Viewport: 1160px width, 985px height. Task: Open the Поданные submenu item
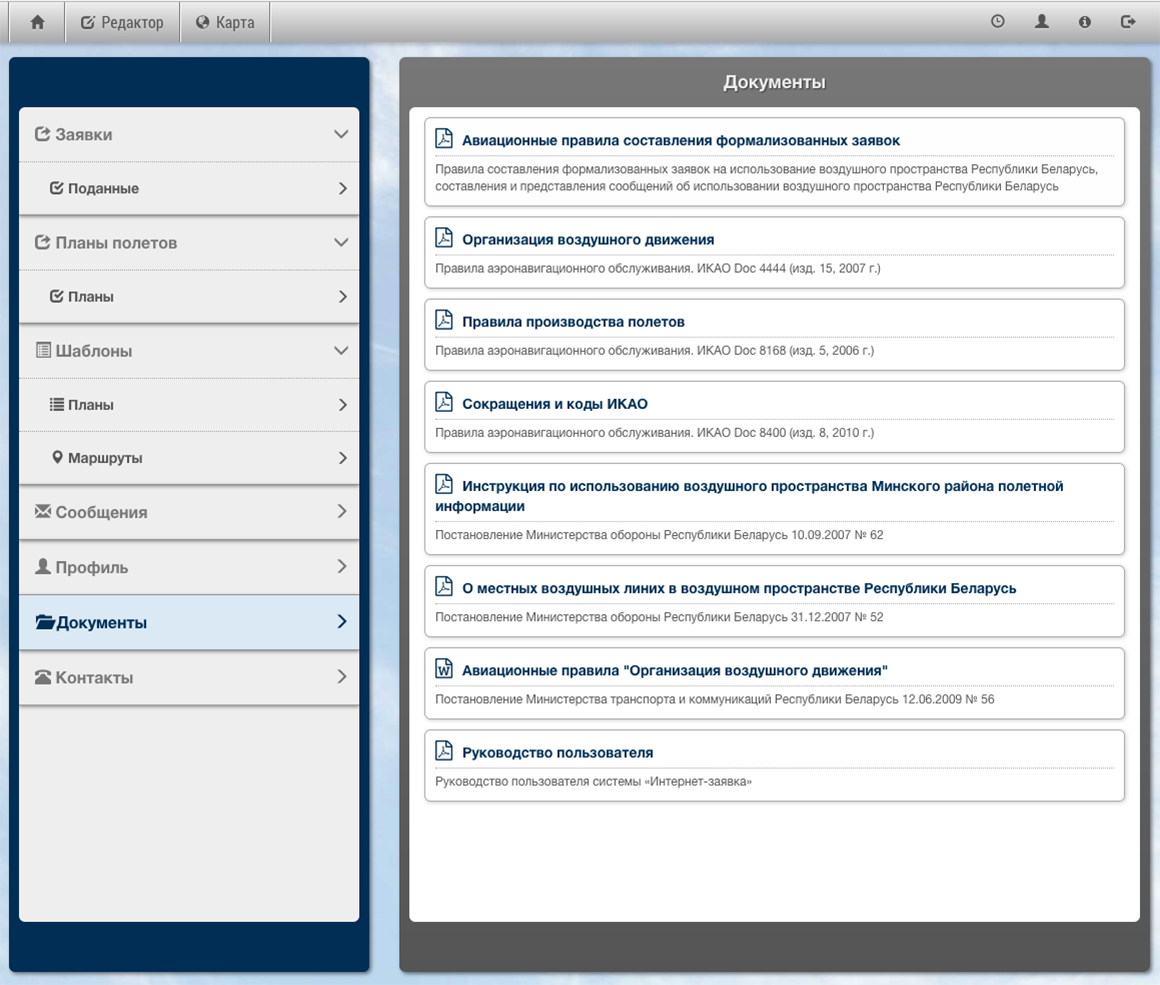pyautogui.click(x=103, y=188)
